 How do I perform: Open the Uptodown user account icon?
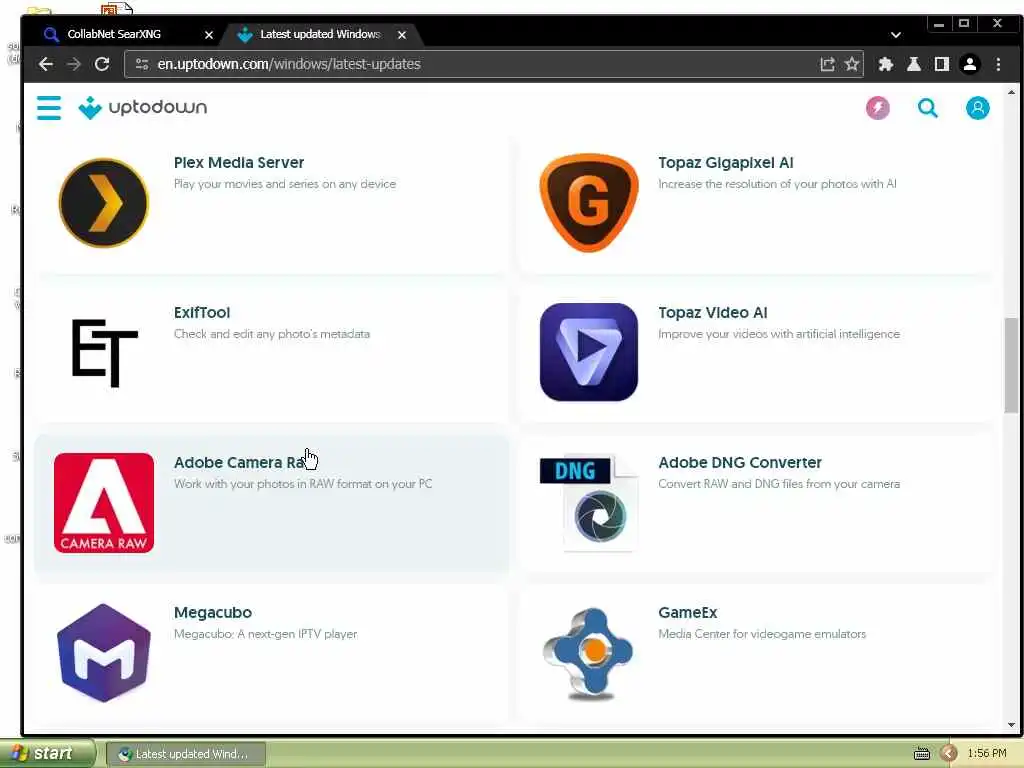[x=978, y=108]
